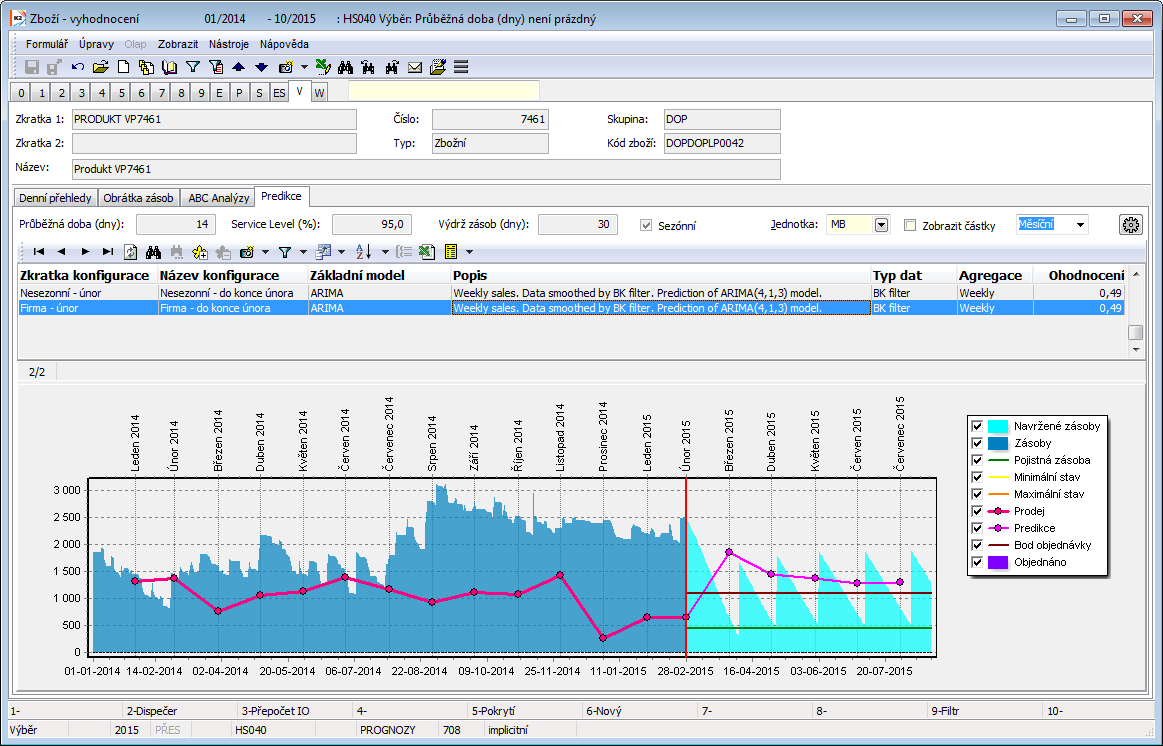
Task: Open the Nástroje menu
Action: [228, 44]
